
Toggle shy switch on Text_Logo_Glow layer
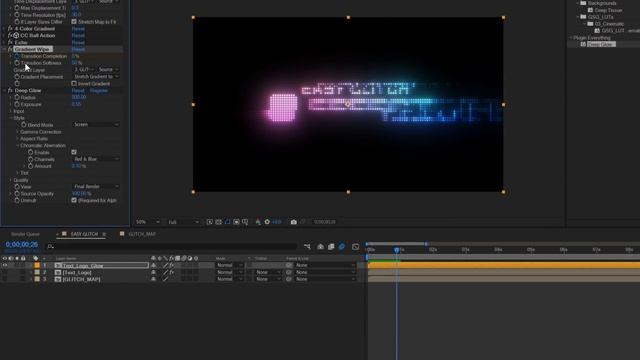(x=153, y=265)
